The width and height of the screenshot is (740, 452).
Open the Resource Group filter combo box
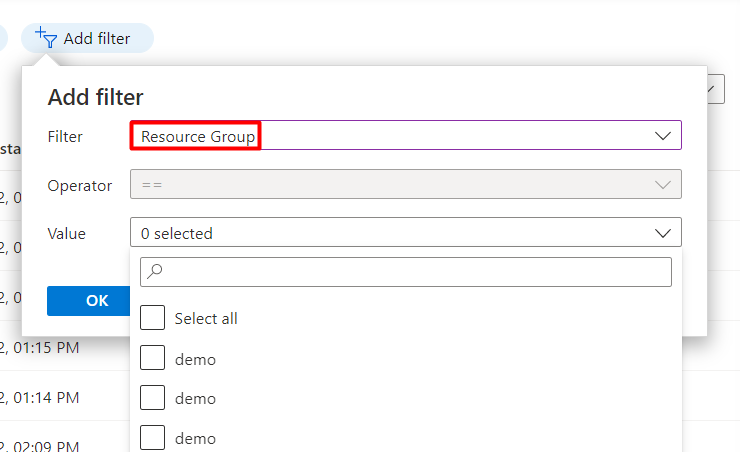point(405,135)
